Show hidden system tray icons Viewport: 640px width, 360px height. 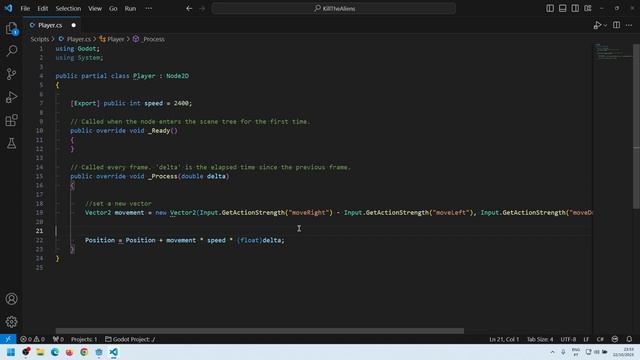[x=552, y=352]
